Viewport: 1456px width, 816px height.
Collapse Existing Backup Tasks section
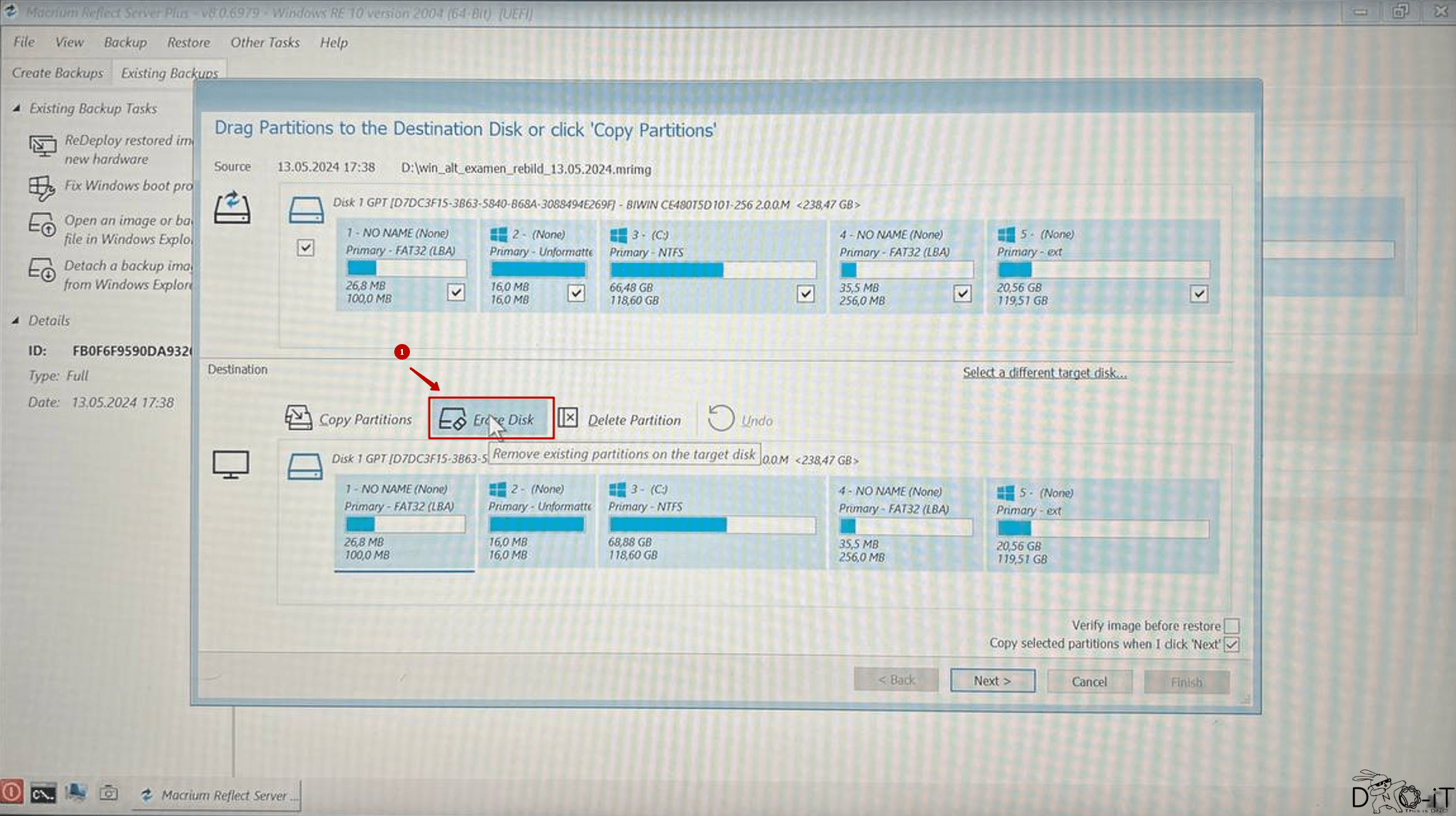coord(16,109)
